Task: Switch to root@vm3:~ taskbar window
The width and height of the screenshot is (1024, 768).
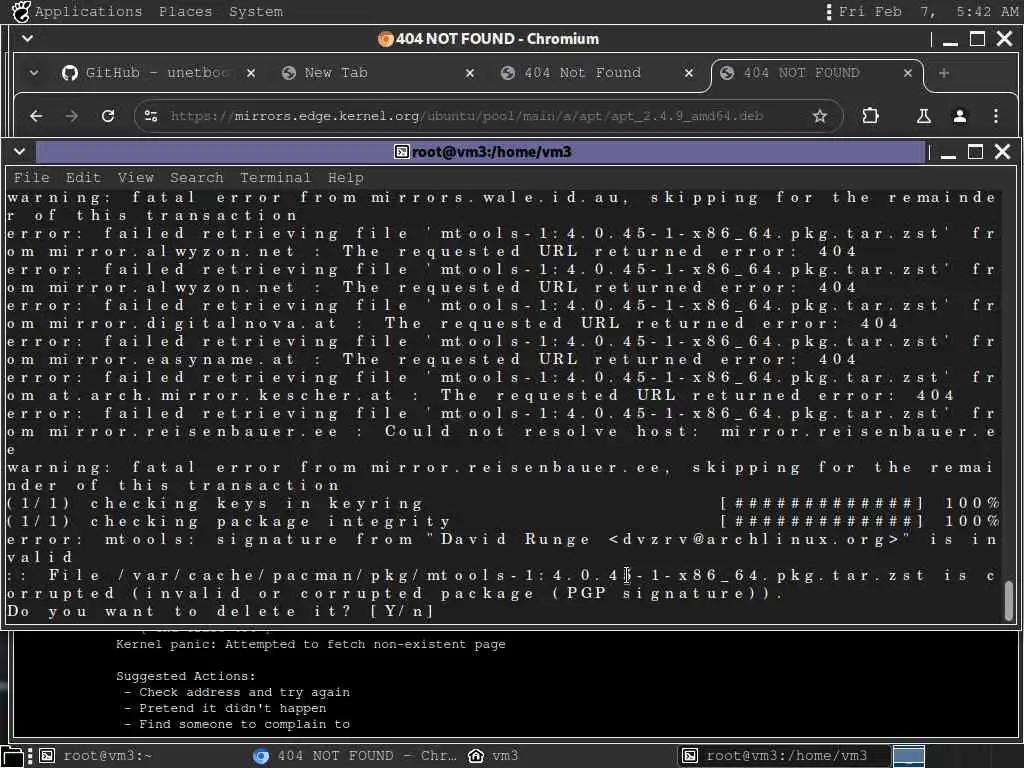Action: [x=97, y=756]
